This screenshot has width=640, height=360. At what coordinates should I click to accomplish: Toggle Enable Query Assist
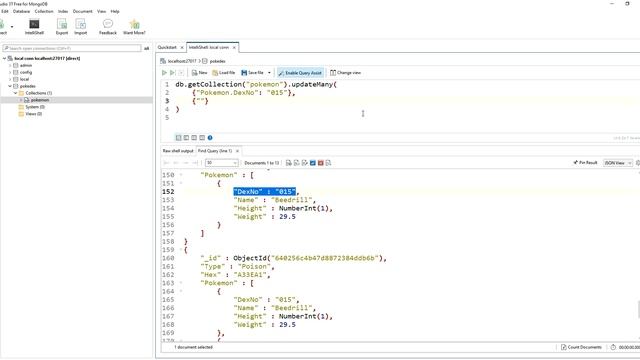[x=300, y=73]
